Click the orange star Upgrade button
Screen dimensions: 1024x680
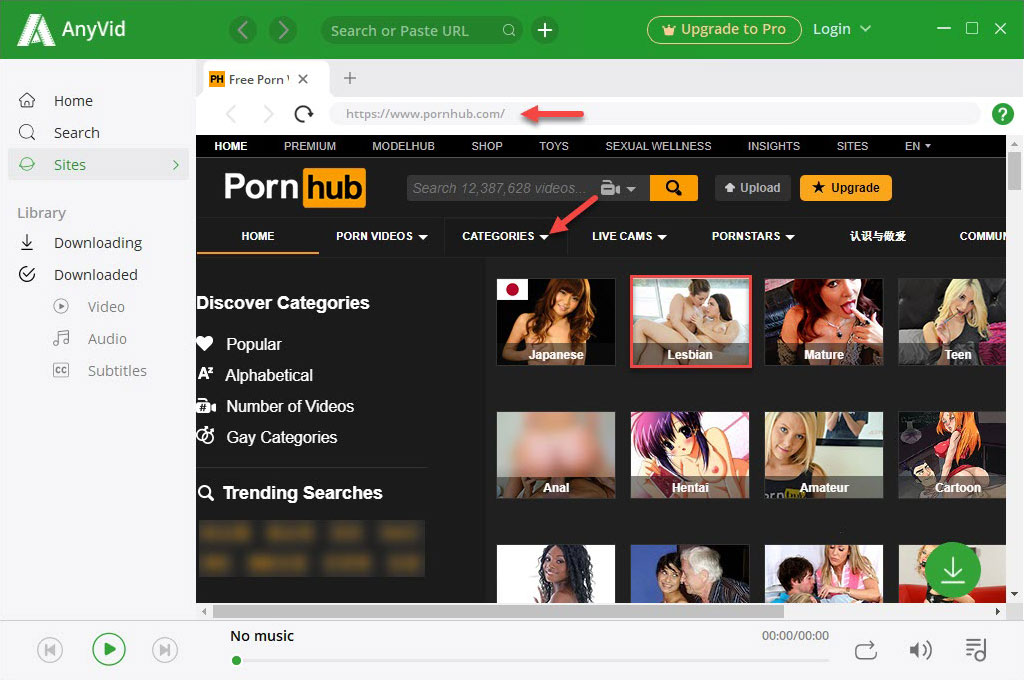pyautogui.click(x=846, y=188)
